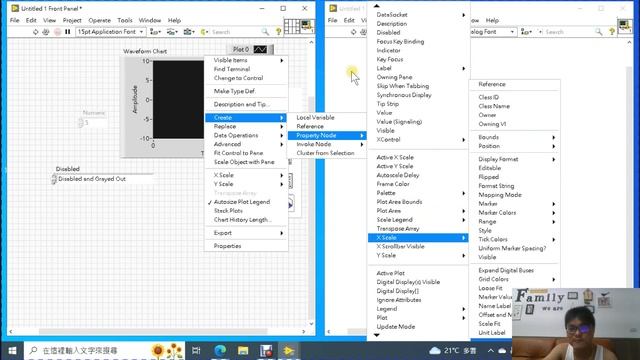Open the Dialog Font dropdown in the right window
This screenshot has height=360, width=640.
click(x=493, y=32)
